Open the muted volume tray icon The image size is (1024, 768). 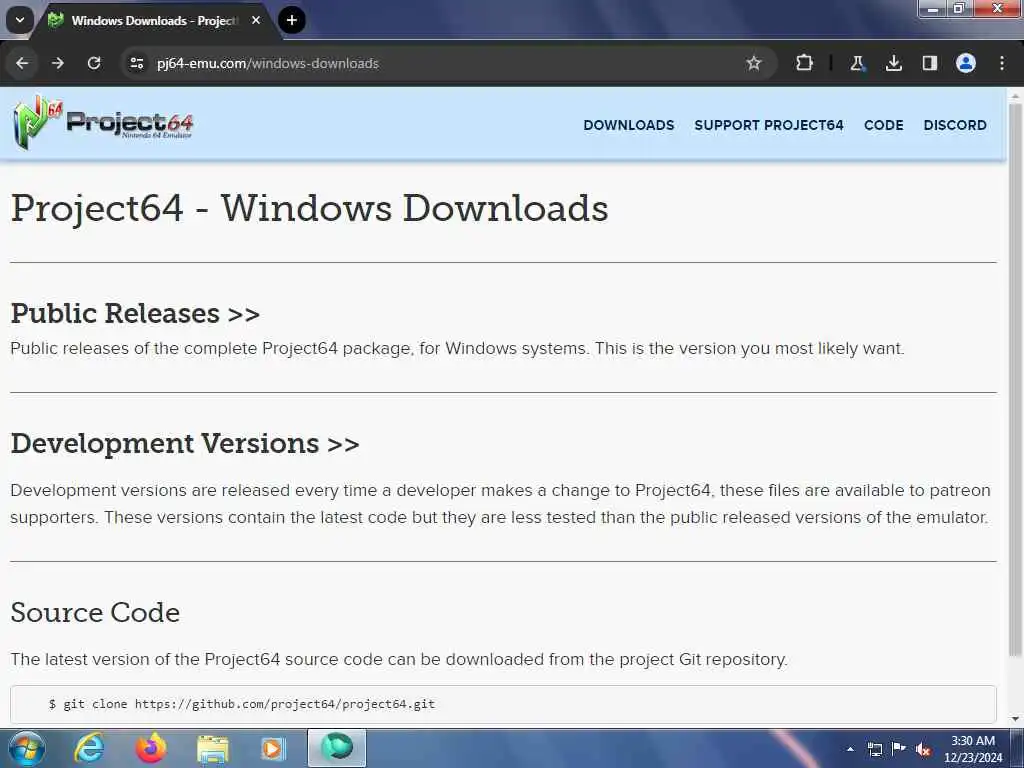click(x=923, y=749)
